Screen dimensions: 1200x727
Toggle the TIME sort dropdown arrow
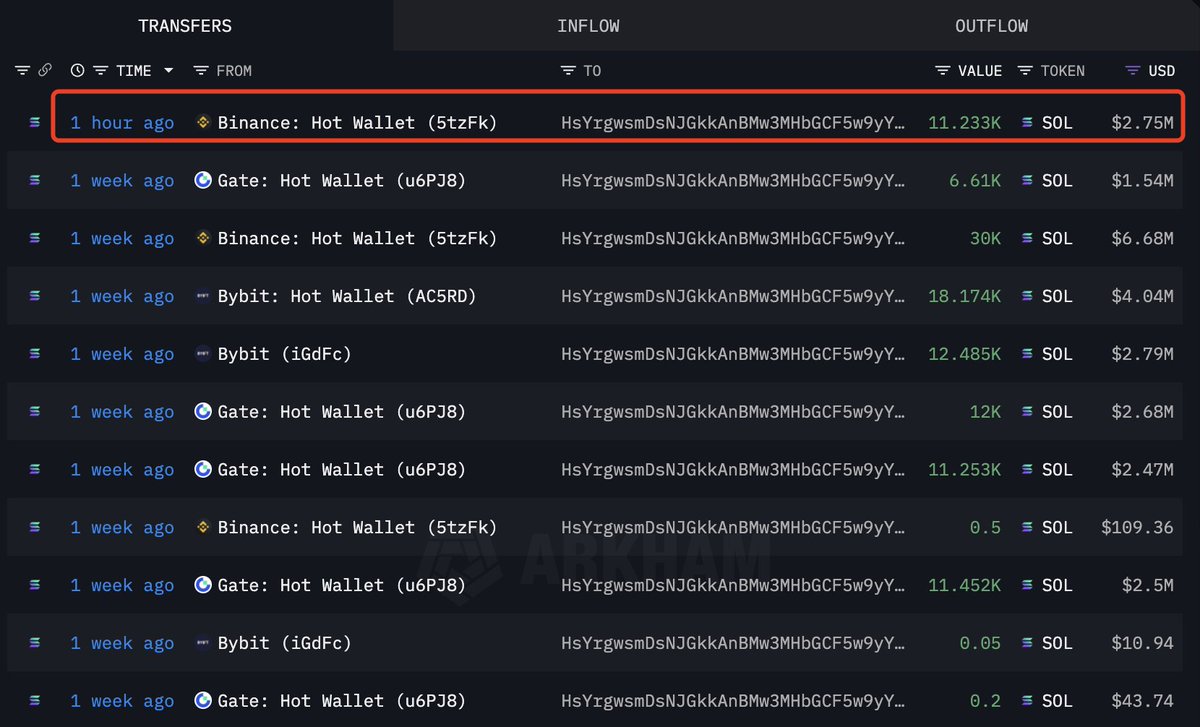click(168, 71)
